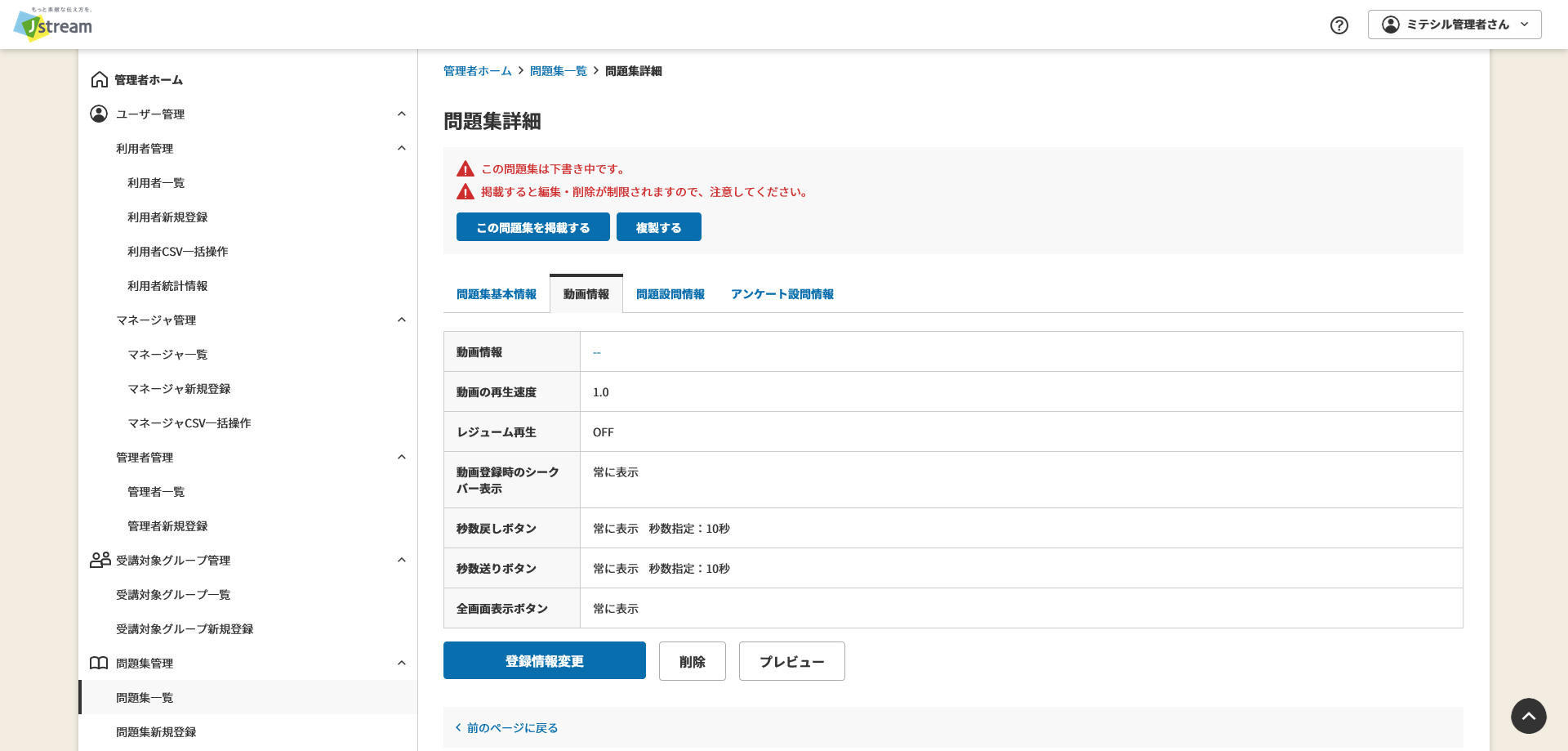This screenshot has width=1568, height=751.
Task: Click the 前のページに戻る link
Action: [513, 728]
